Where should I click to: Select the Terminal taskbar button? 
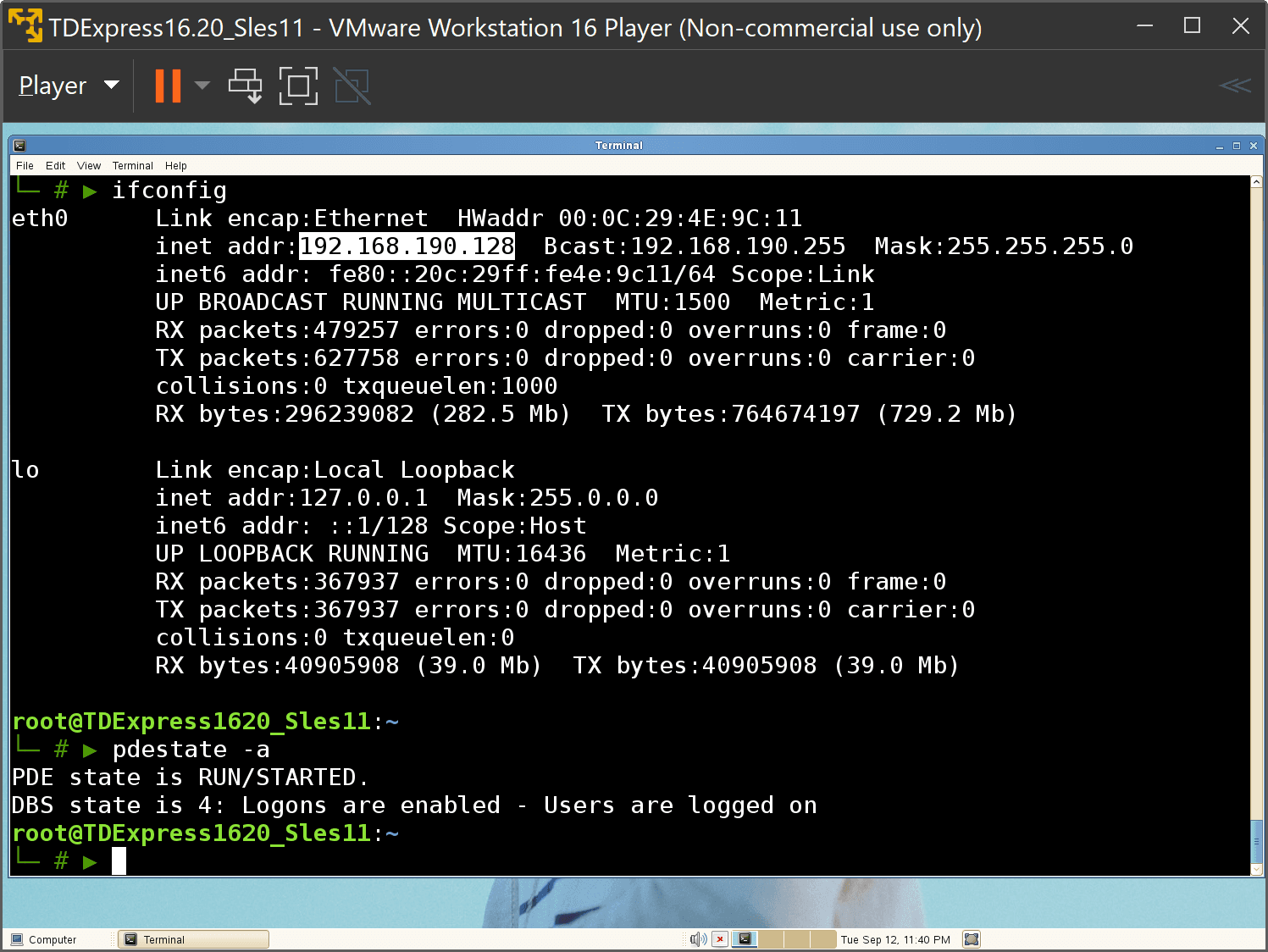click(x=193, y=939)
